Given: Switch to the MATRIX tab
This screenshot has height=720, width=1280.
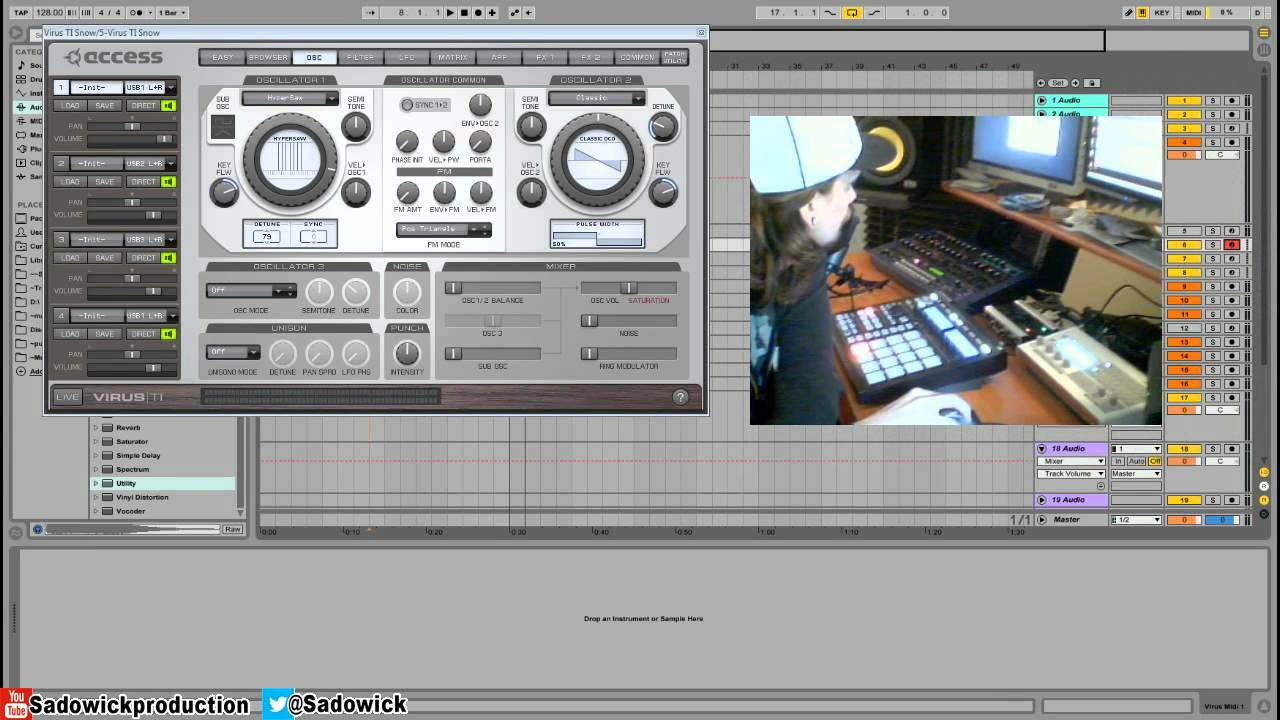Looking at the screenshot, I should 452,58.
